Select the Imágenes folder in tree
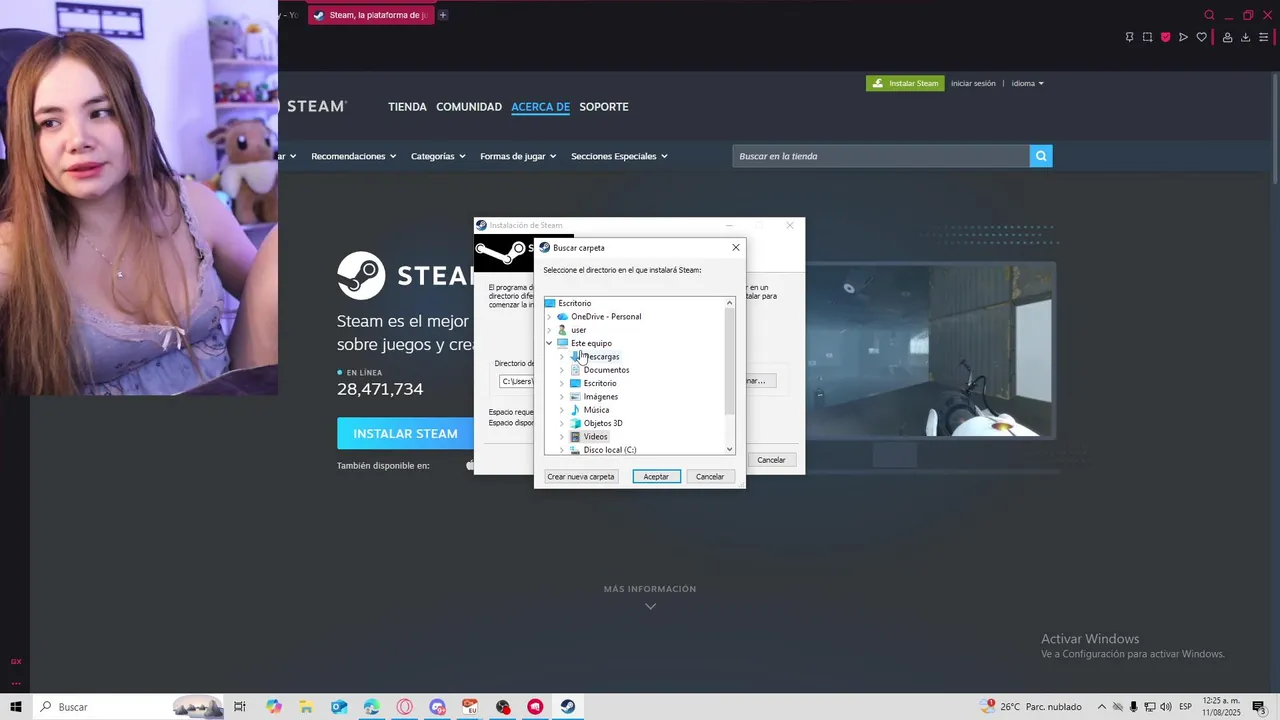The height and width of the screenshot is (720, 1280). (600, 397)
